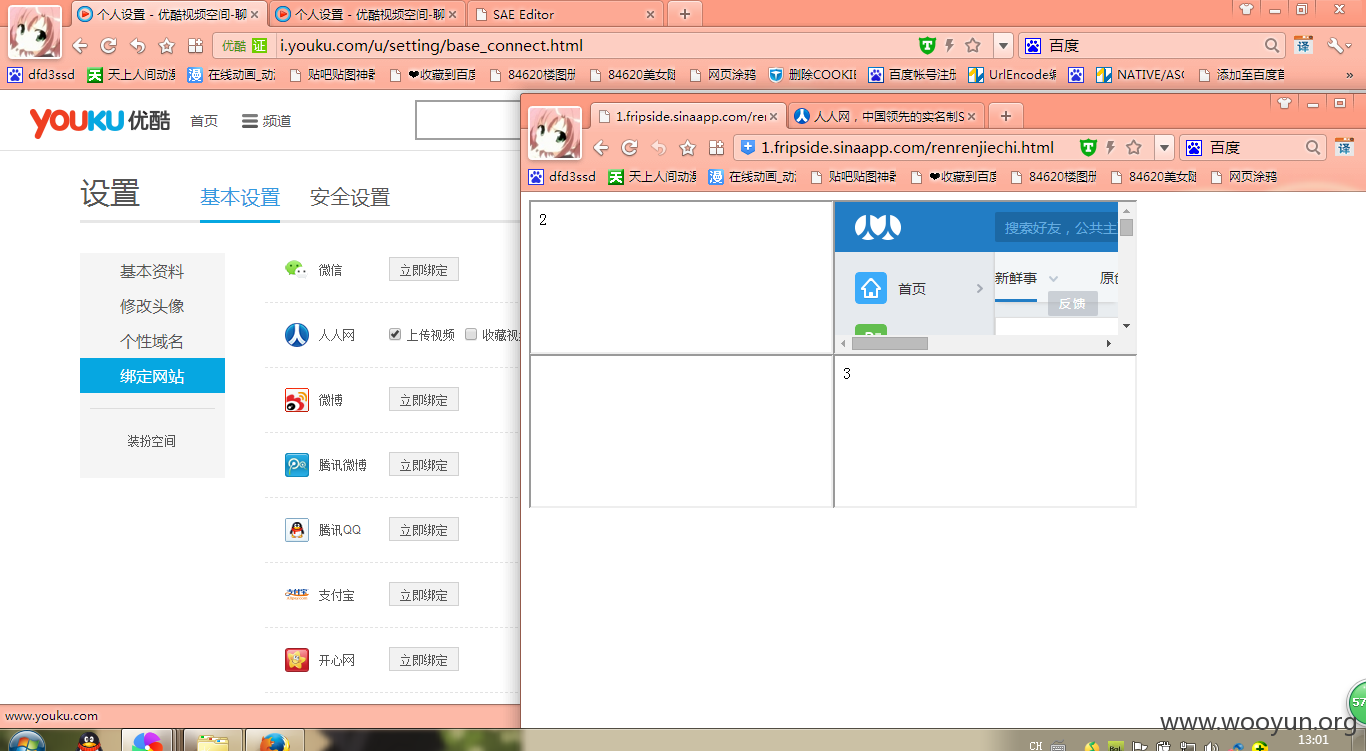Open QQ penguin from the Windows taskbar

click(89, 743)
